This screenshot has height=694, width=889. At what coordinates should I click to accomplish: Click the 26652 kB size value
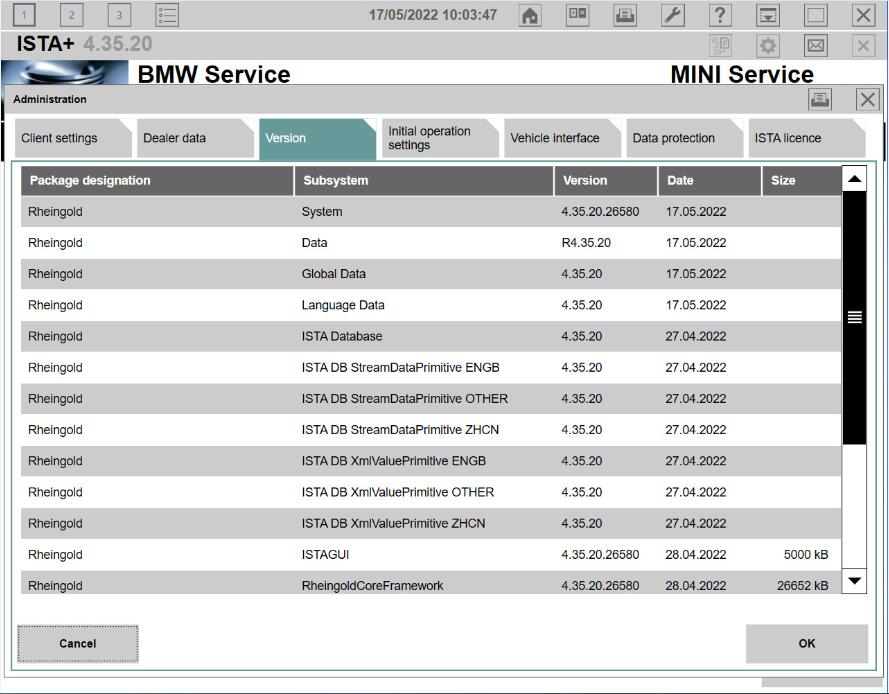(x=802, y=586)
